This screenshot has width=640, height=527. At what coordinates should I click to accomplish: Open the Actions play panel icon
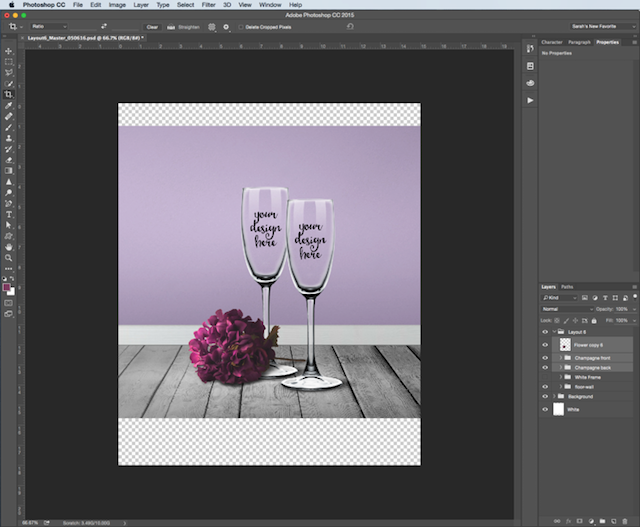click(x=530, y=100)
